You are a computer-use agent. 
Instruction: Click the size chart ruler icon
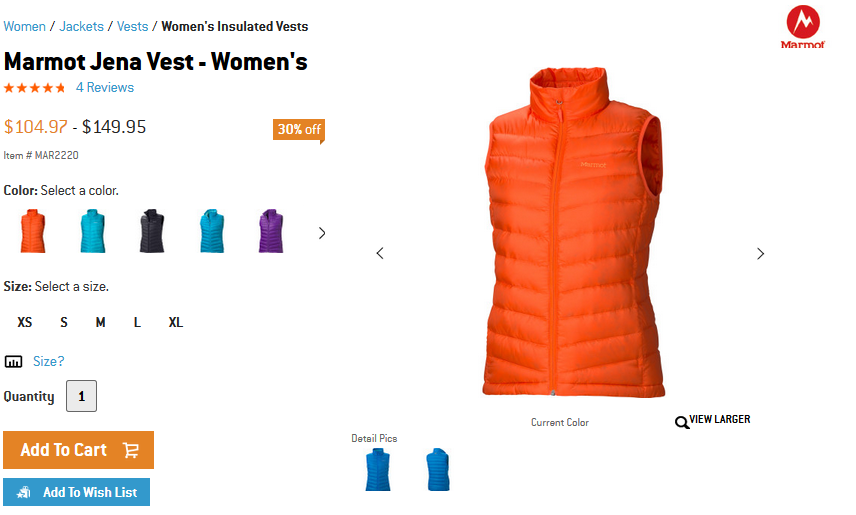[x=13, y=362]
